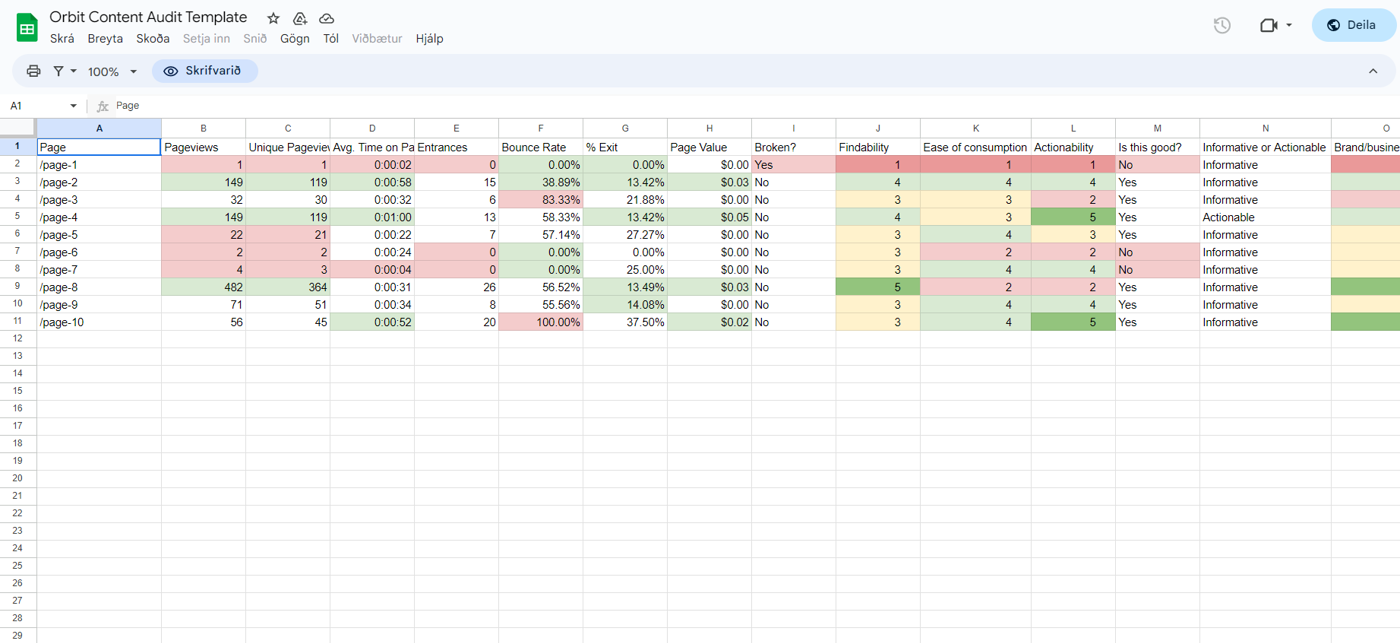Open the Skrá menu

pyautogui.click(x=62, y=39)
